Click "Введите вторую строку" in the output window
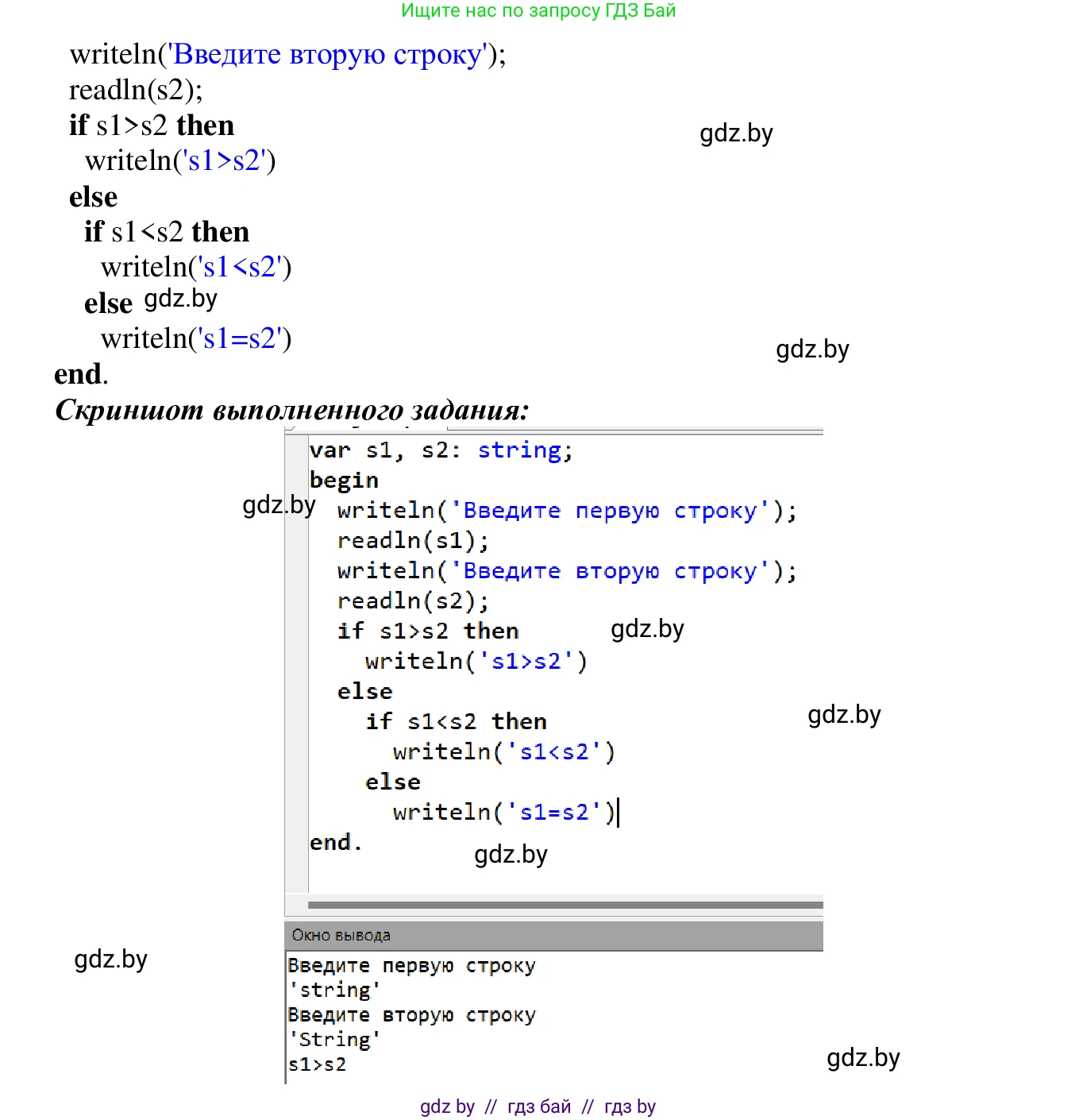The height and width of the screenshot is (1120, 1079). tap(411, 1015)
